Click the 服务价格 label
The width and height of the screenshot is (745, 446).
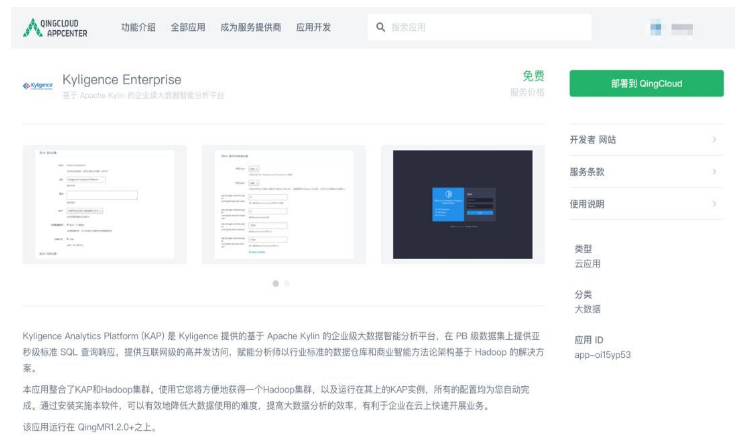click(x=527, y=92)
